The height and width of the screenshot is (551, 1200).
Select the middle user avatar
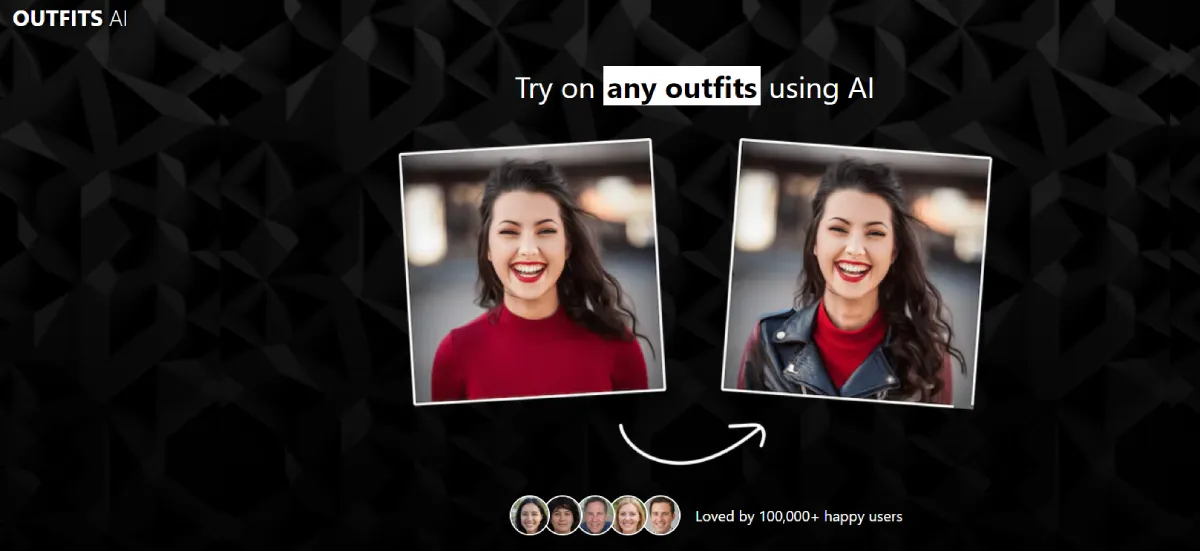tap(596, 515)
